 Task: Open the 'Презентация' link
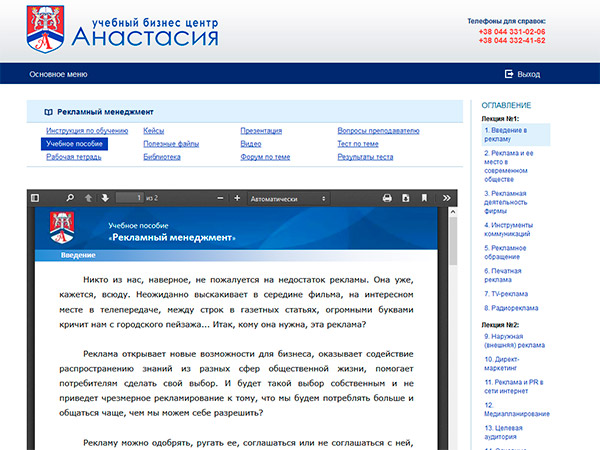point(262,131)
